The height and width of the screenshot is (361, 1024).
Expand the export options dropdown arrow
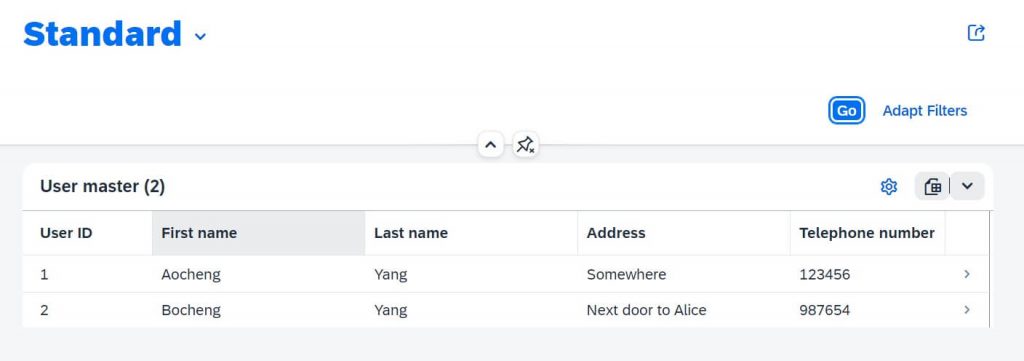coord(967,187)
